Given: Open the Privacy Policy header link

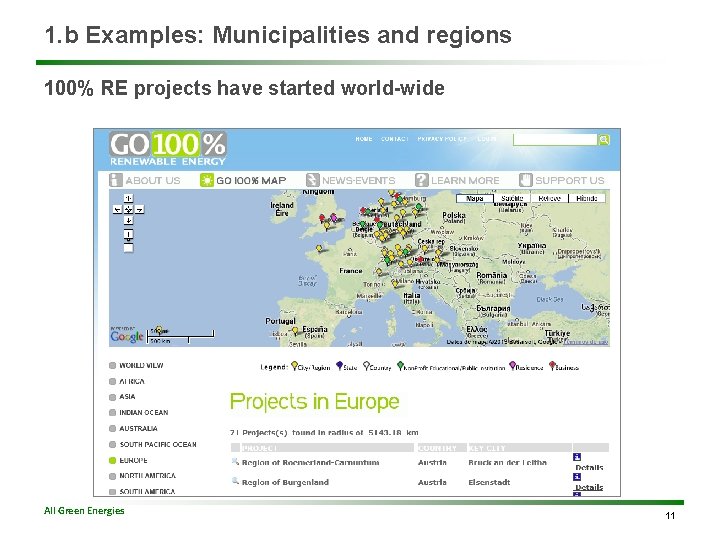Looking at the screenshot, I should tap(443, 139).
